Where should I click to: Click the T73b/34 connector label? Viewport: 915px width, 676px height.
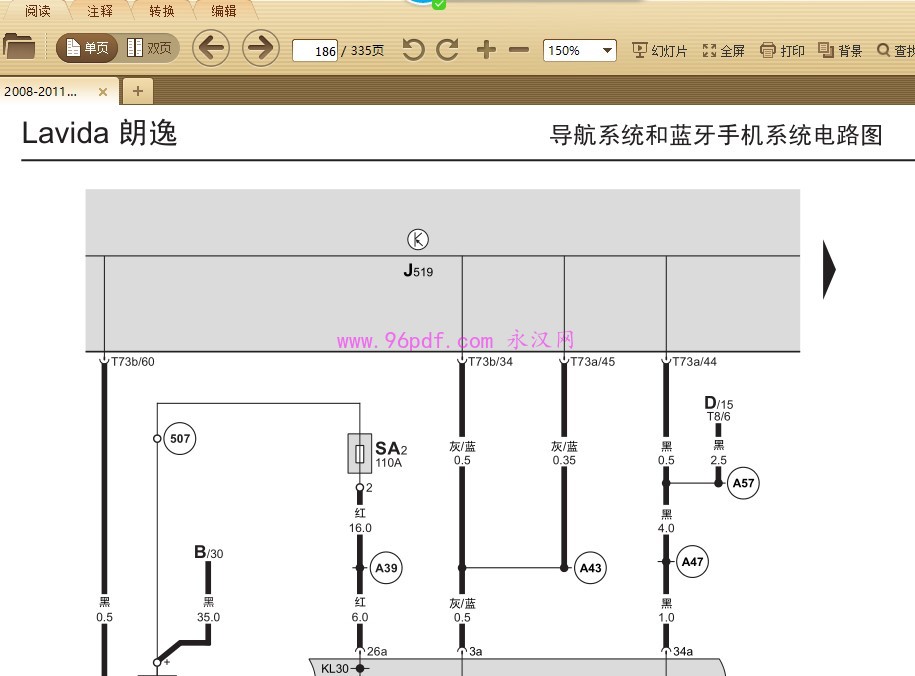(x=490, y=362)
